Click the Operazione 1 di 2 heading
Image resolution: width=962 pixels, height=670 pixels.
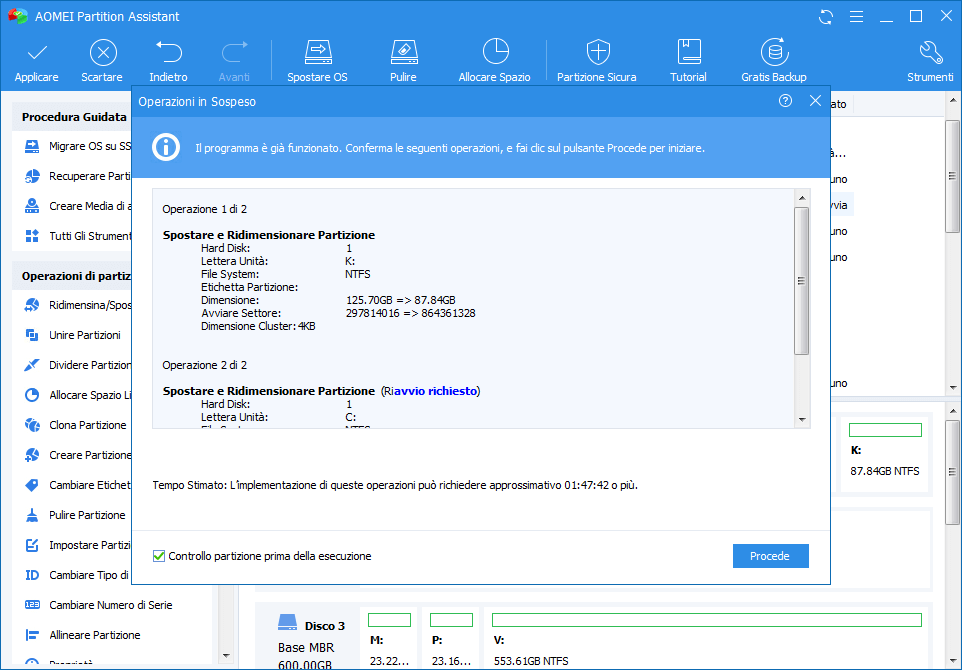pos(204,209)
